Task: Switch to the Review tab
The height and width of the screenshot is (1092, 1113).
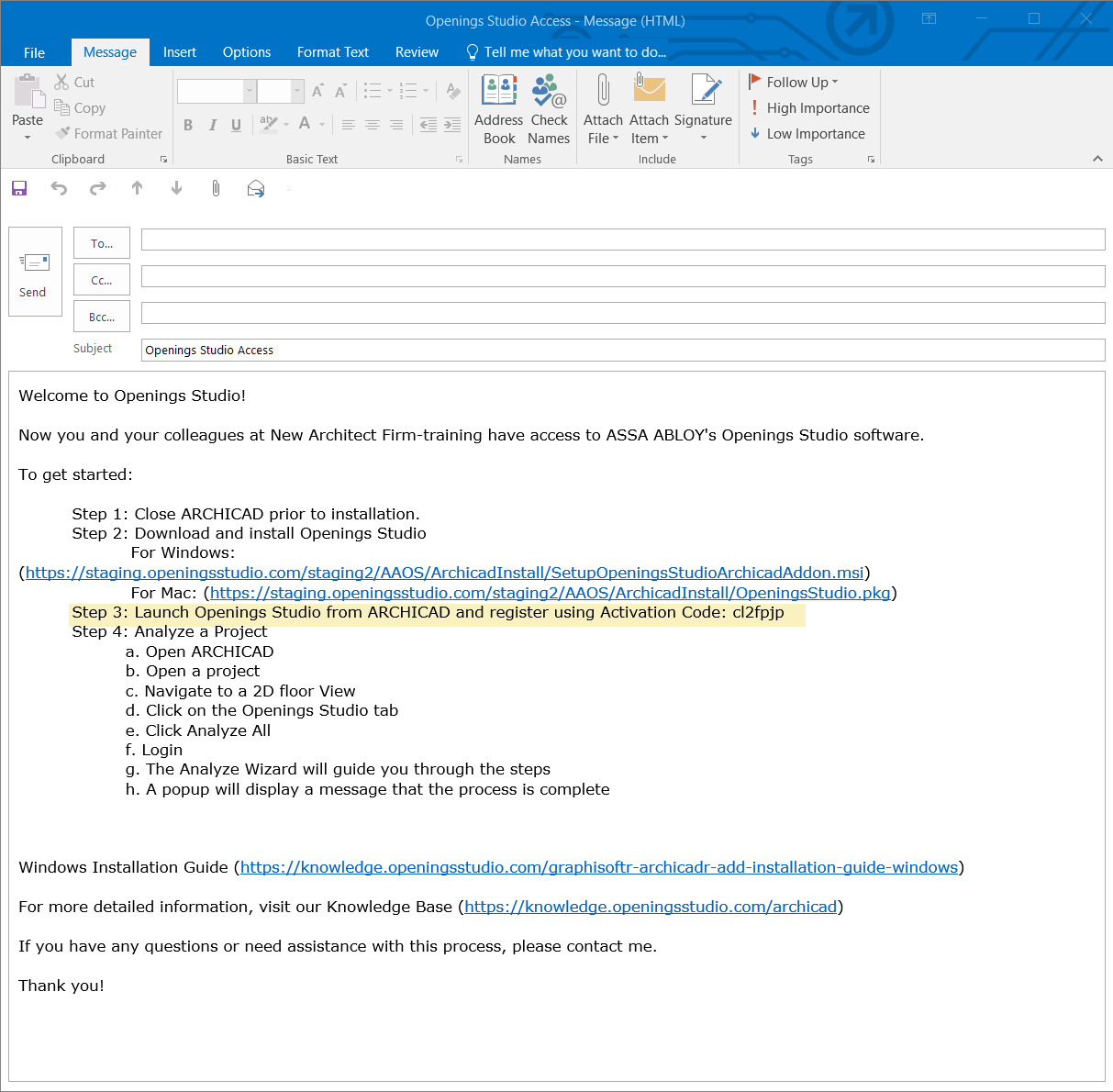Action: coord(417,52)
